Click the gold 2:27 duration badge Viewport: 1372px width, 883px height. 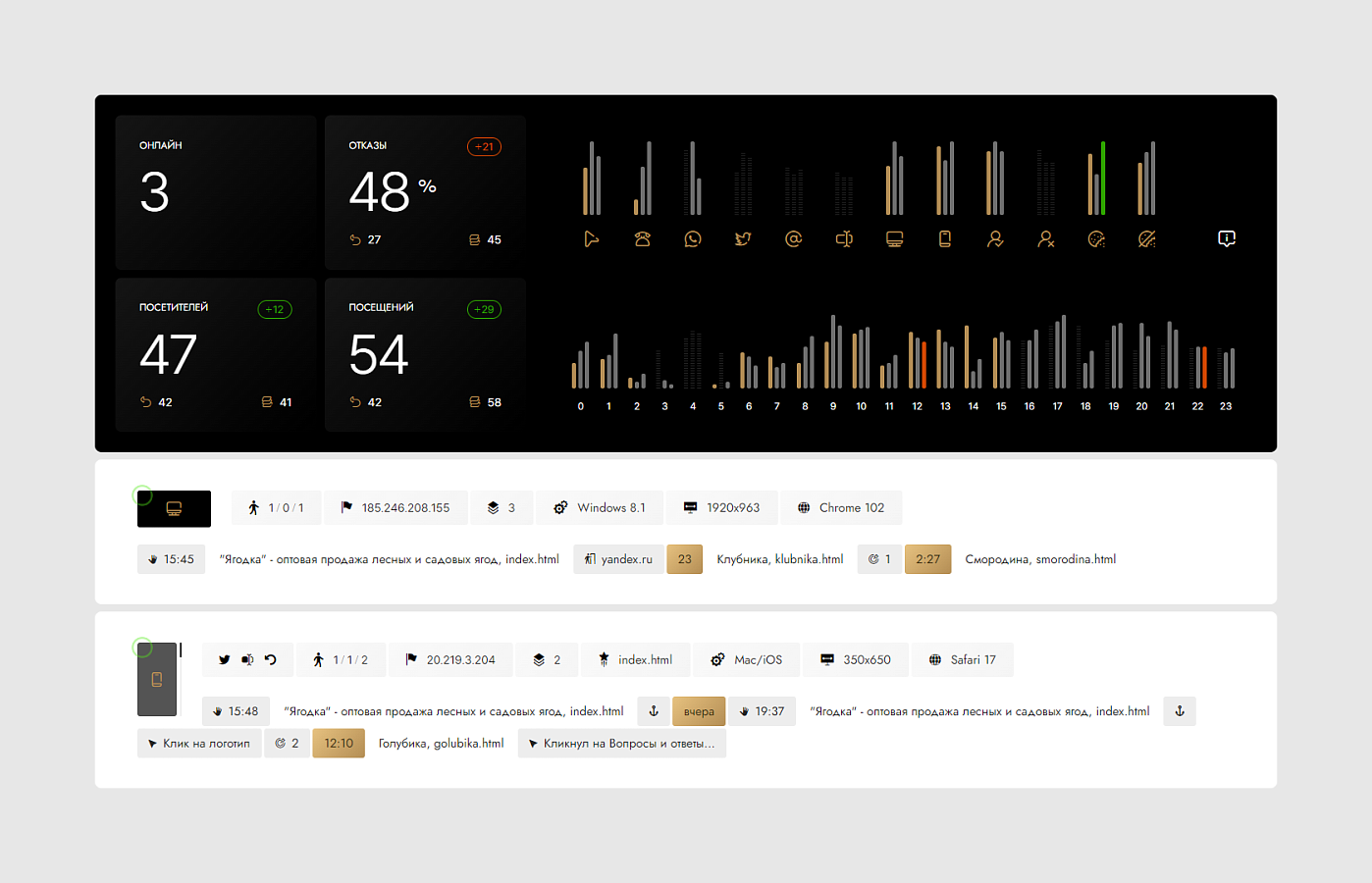[x=927, y=559]
